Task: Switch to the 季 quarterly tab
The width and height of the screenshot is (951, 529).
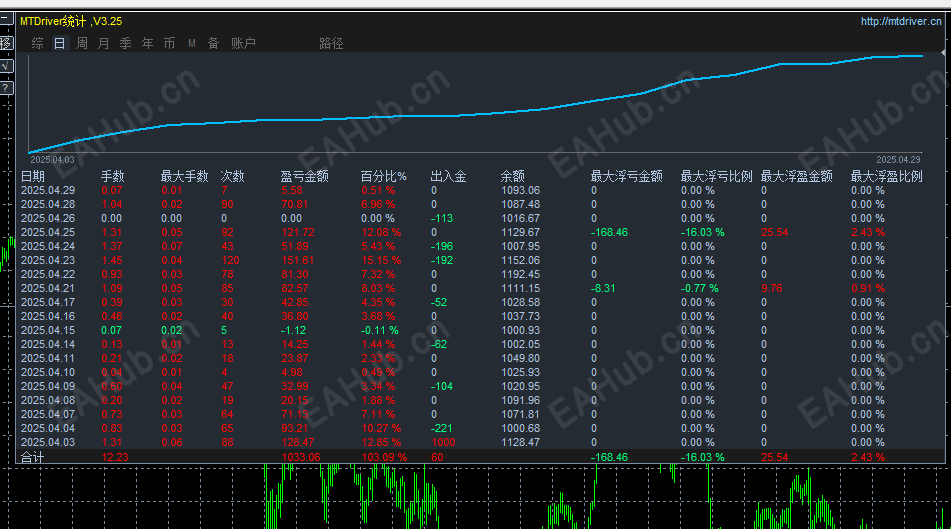Action: pyautogui.click(x=126, y=43)
